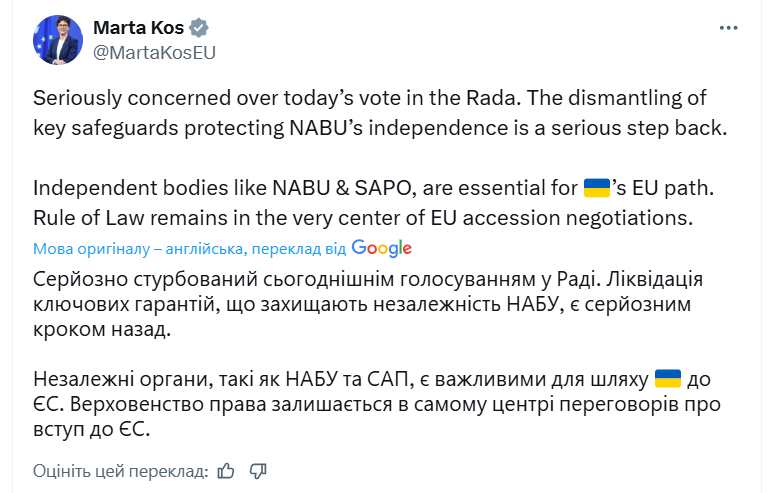Click thumbs up to rate translation

pyautogui.click(x=226, y=470)
